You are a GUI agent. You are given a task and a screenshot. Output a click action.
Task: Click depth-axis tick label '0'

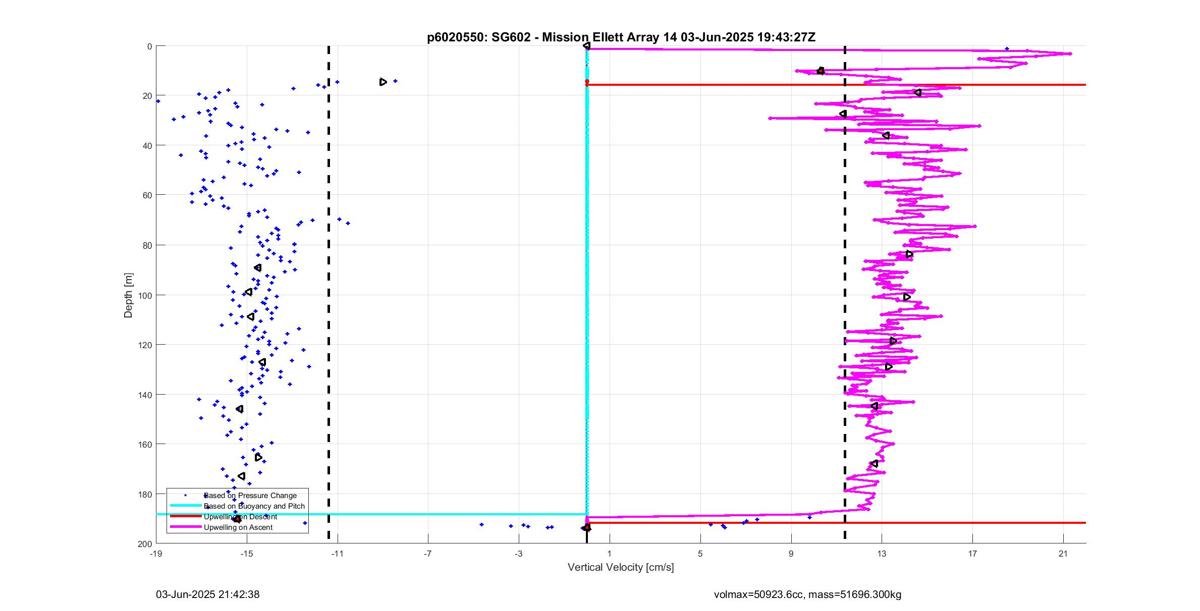148,46
